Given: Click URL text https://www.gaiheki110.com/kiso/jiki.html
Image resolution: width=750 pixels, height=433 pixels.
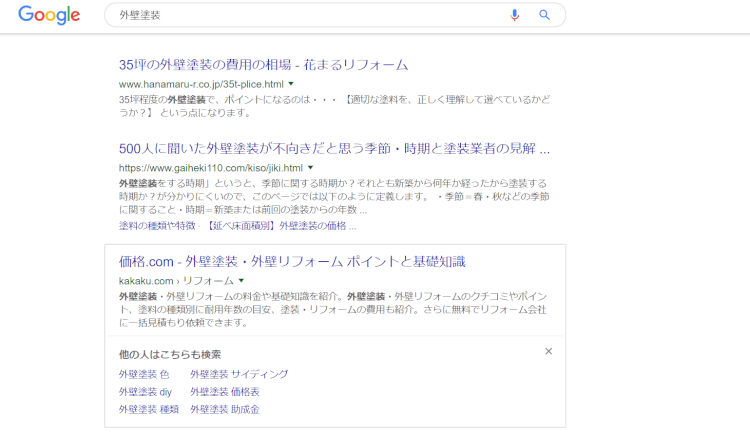Looking at the screenshot, I should tap(211, 168).
